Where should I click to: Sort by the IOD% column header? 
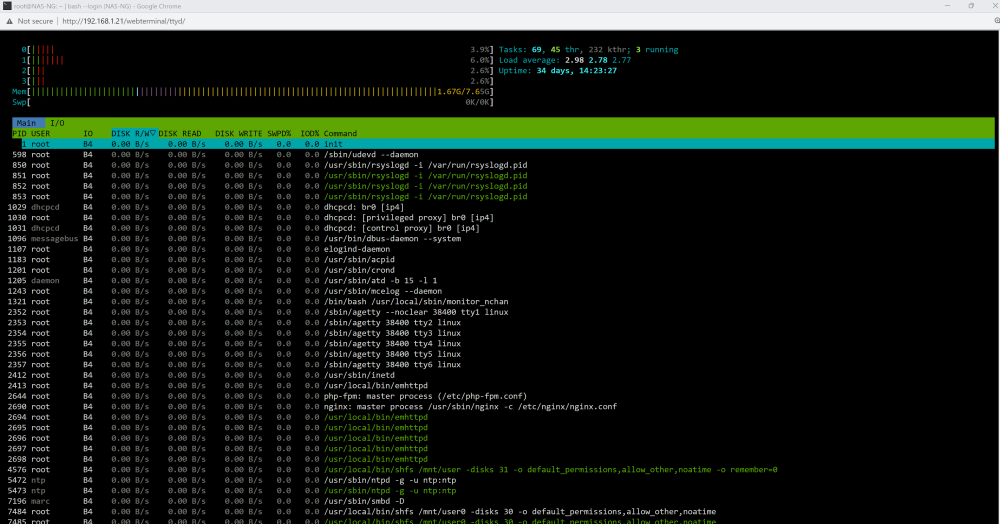[309, 133]
